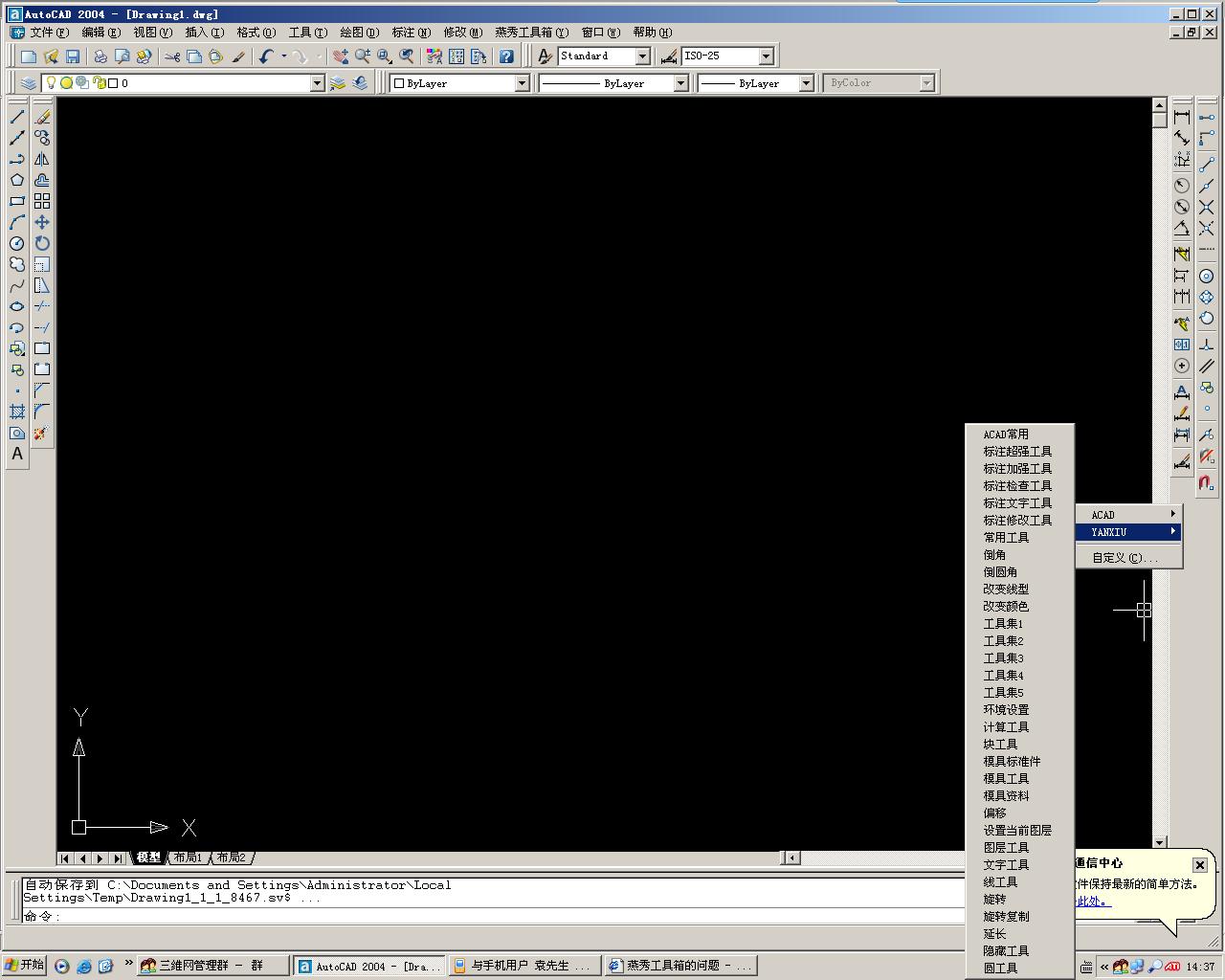This screenshot has height=980, width=1225.
Task: Select Snap to Endpoint icon
Action: coord(1207,165)
